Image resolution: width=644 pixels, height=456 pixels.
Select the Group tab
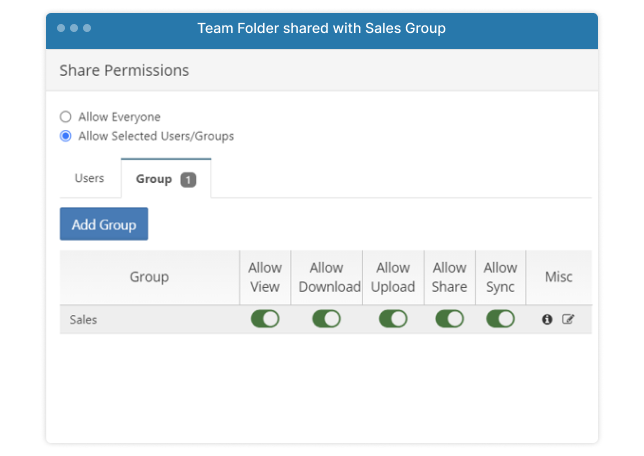[x=166, y=178]
